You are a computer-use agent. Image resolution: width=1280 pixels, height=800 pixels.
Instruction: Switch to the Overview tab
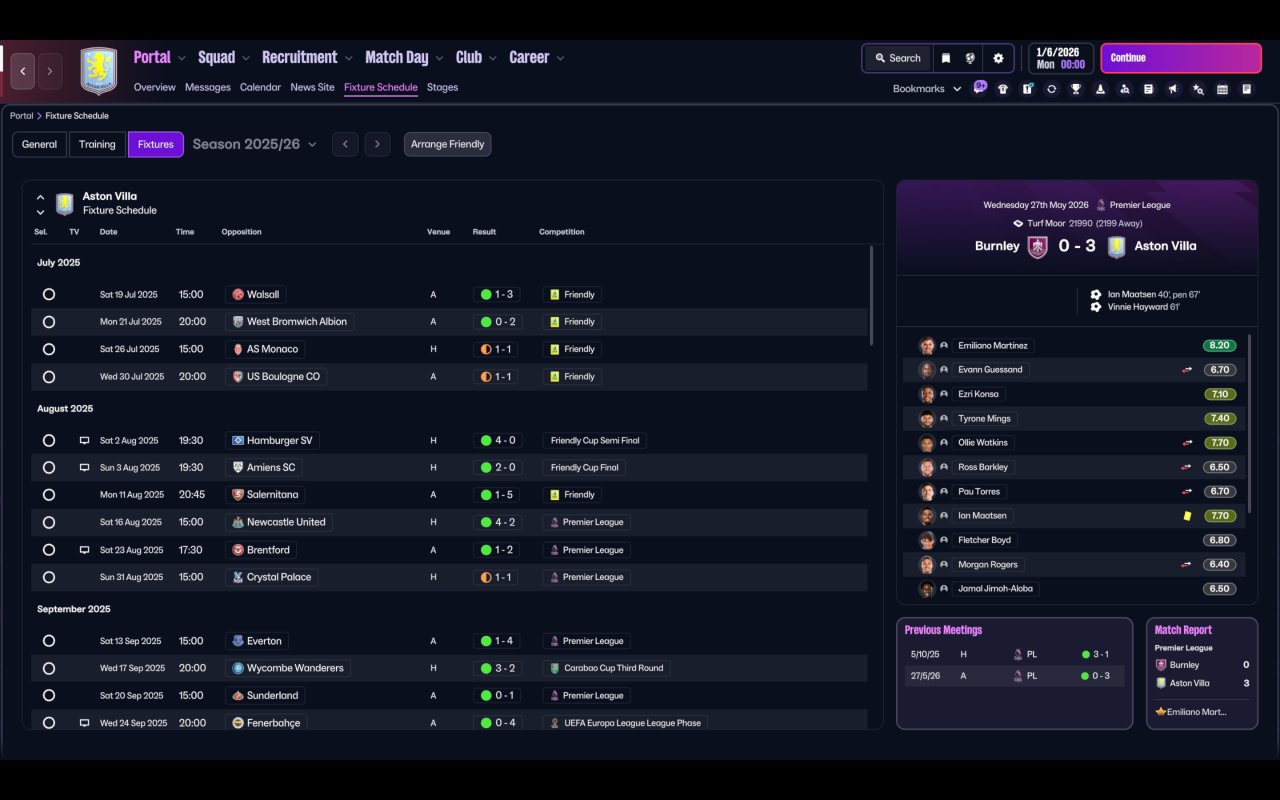pyautogui.click(x=155, y=88)
